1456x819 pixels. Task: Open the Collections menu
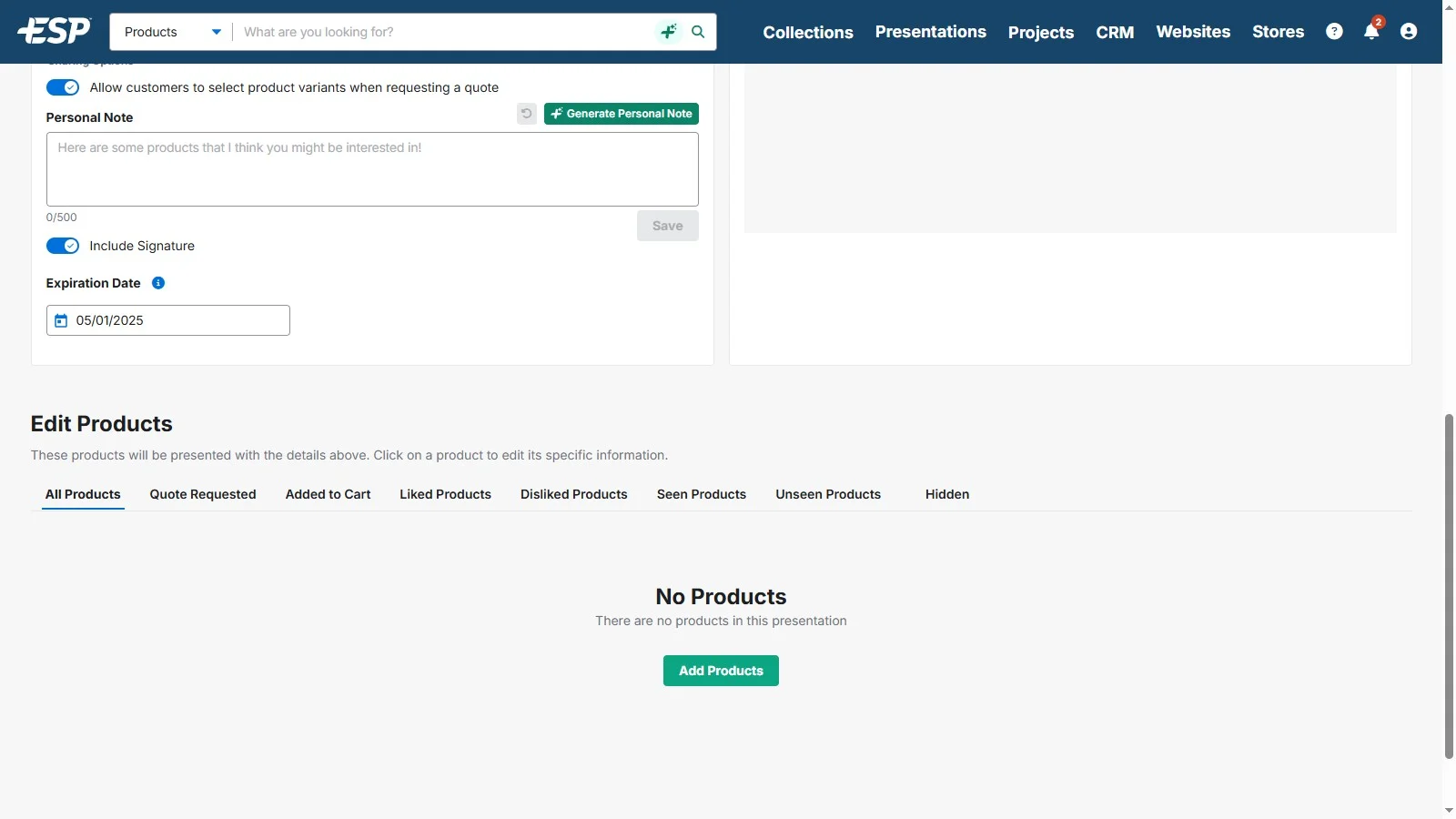(x=808, y=32)
